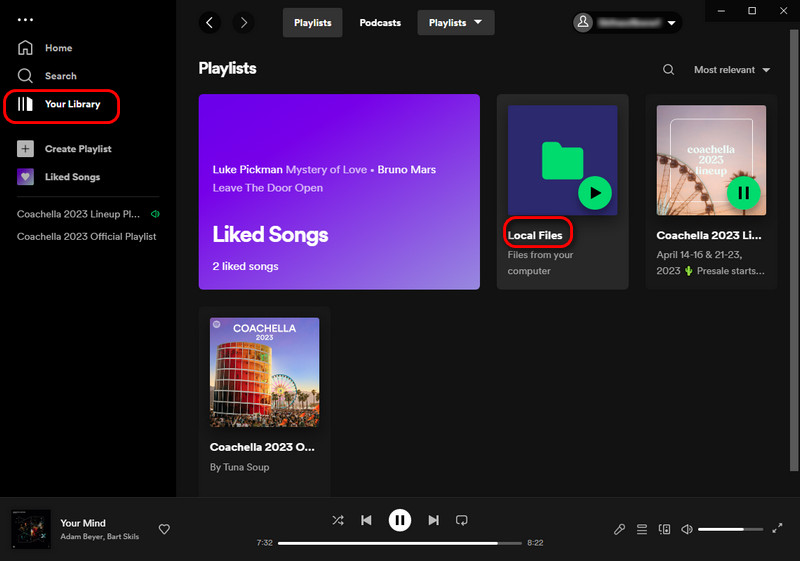Click total duration 8:22
This screenshot has width=800, height=561.
535,543
